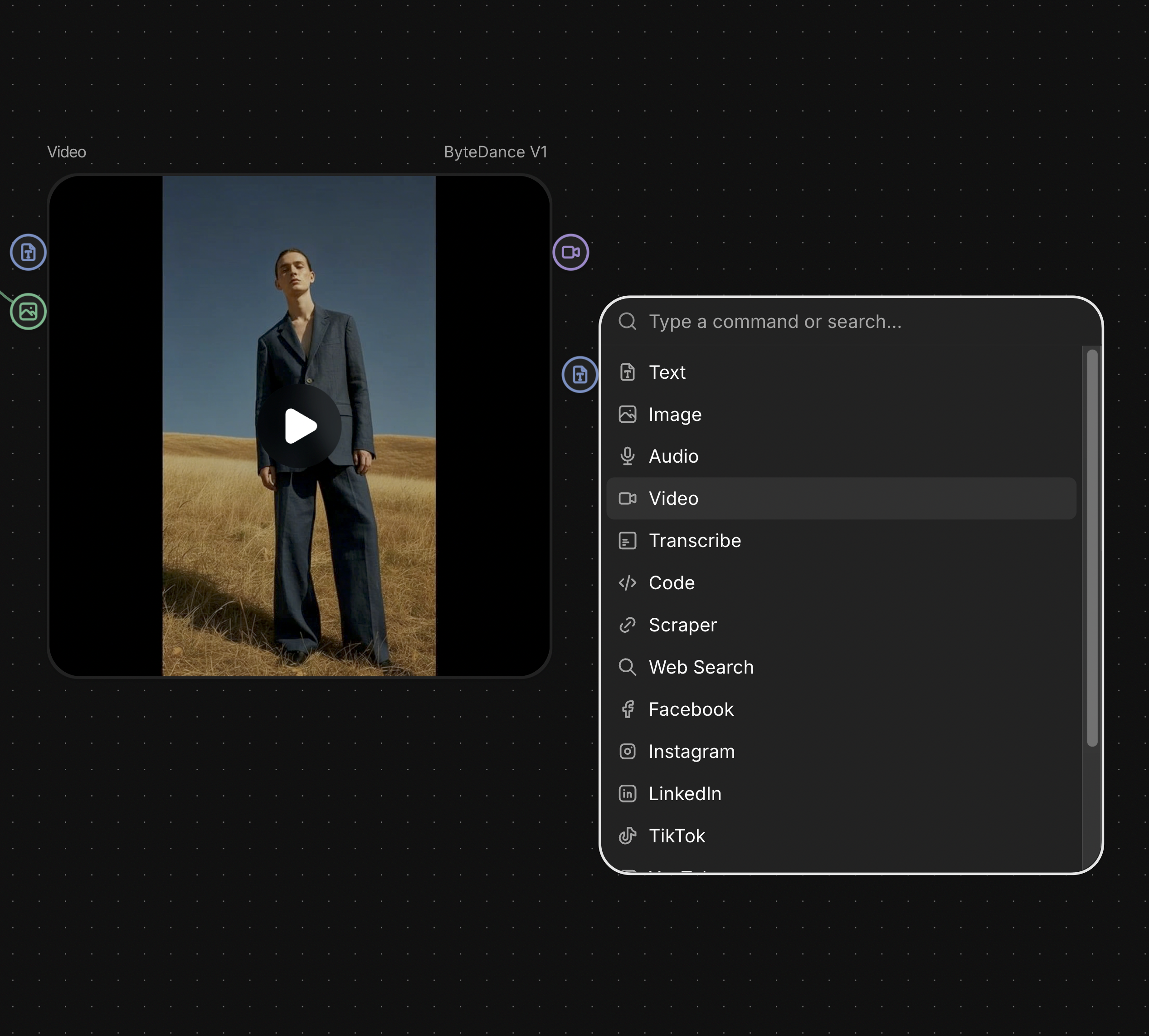Click the green image input handle icon

point(28,311)
